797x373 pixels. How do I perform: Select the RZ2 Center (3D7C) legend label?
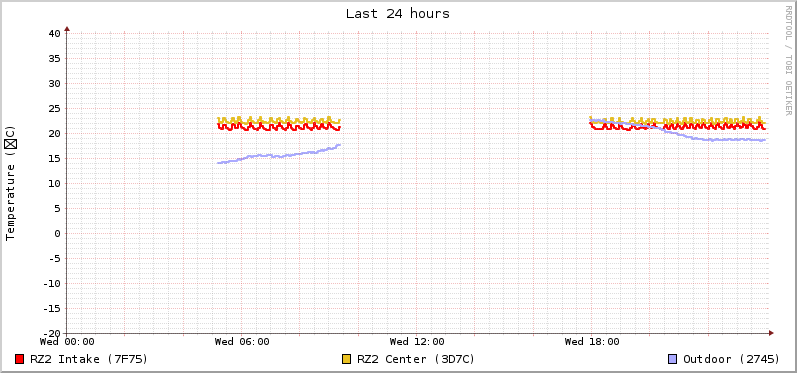pos(416,359)
